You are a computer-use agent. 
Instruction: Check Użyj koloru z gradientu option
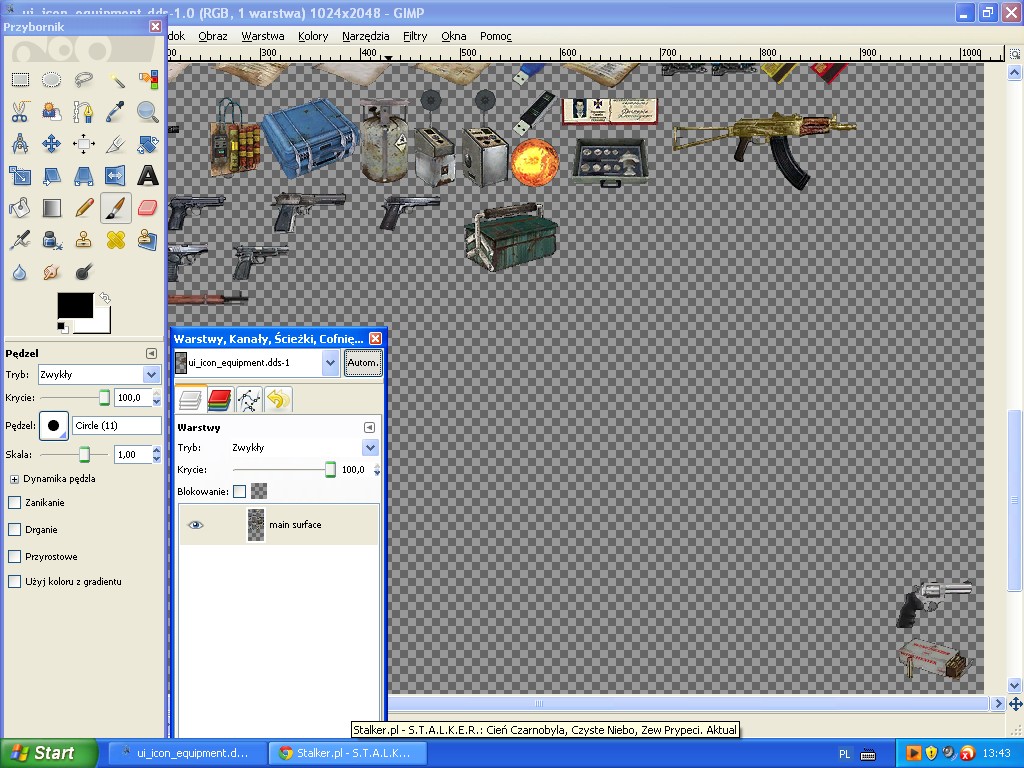[14, 581]
